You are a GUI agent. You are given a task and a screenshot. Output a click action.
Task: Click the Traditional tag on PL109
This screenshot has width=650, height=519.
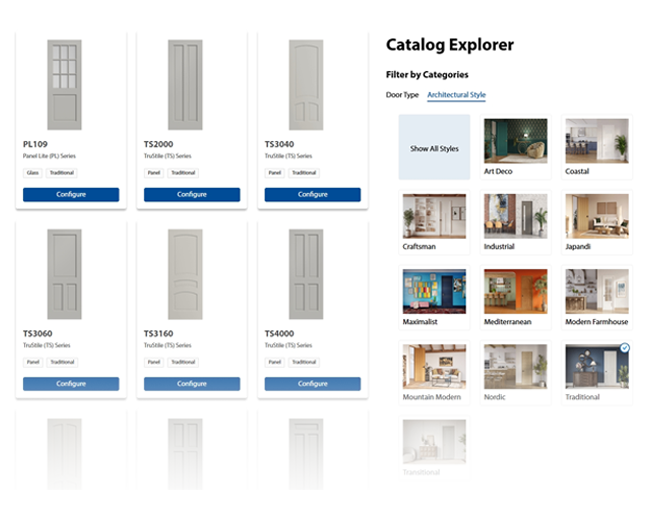tap(62, 173)
